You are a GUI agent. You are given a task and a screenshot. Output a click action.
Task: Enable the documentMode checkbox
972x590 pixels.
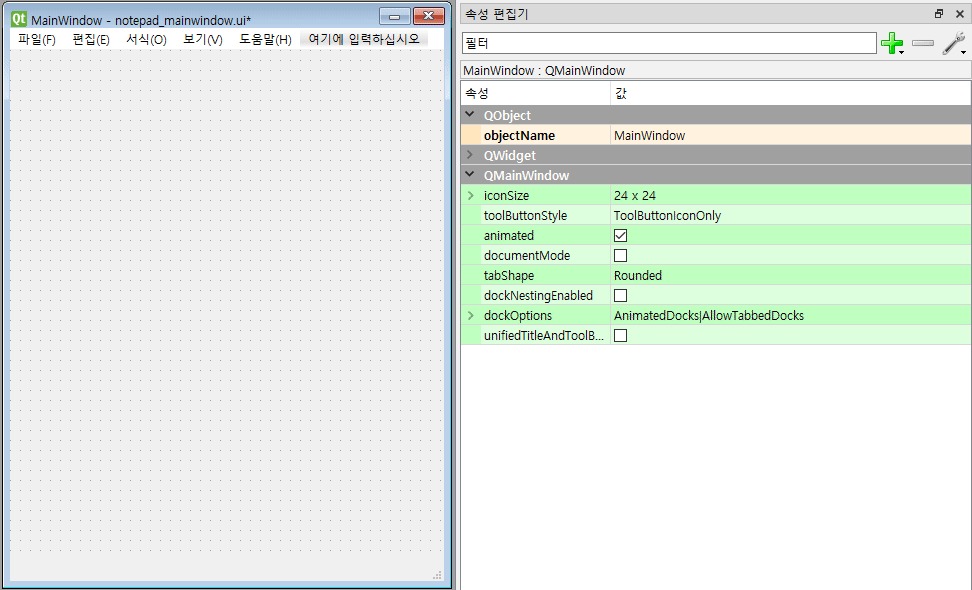pos(620,255)
